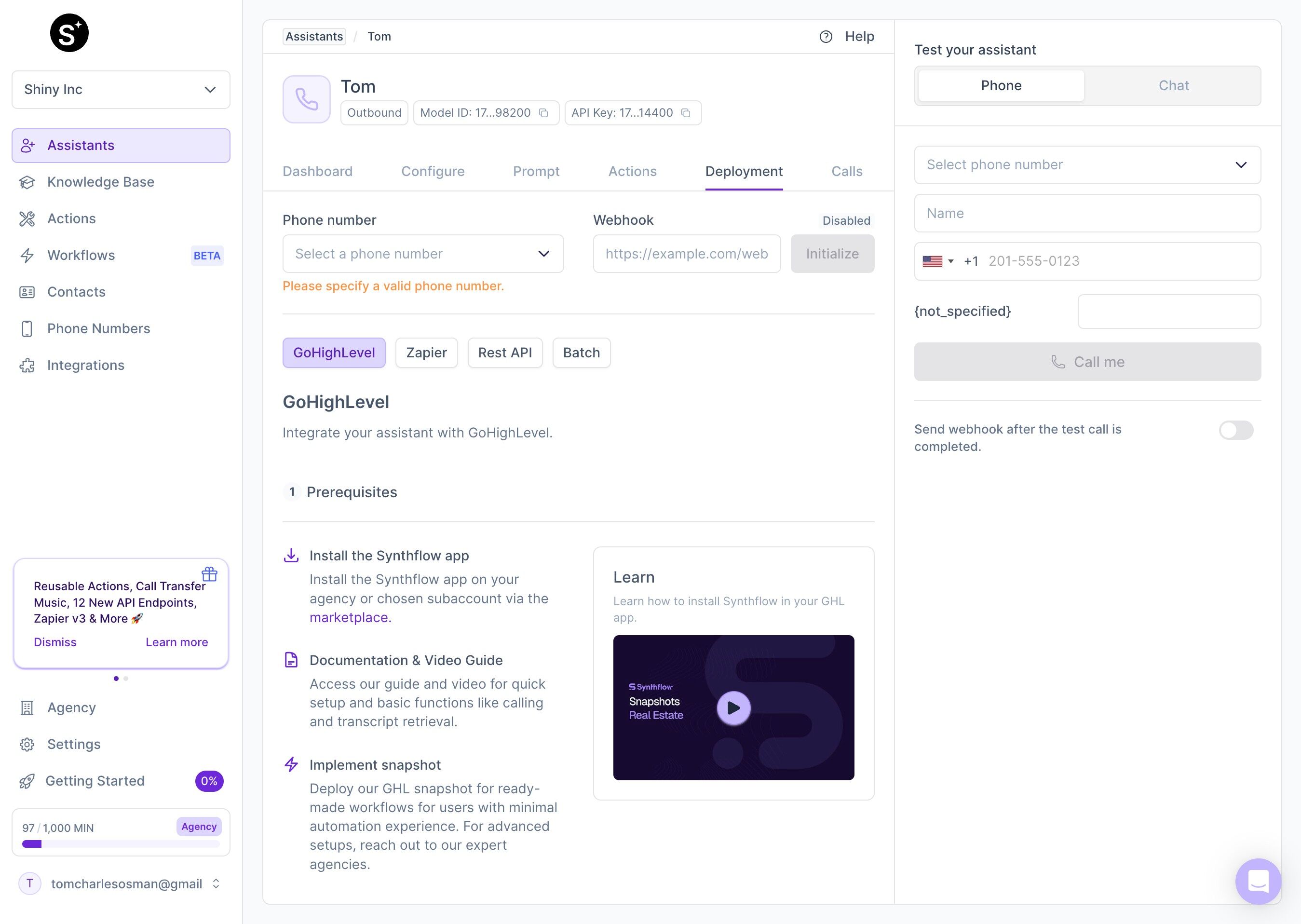Switch to the Calls tab
The image size is (1301, 924).
coord(846,170)
